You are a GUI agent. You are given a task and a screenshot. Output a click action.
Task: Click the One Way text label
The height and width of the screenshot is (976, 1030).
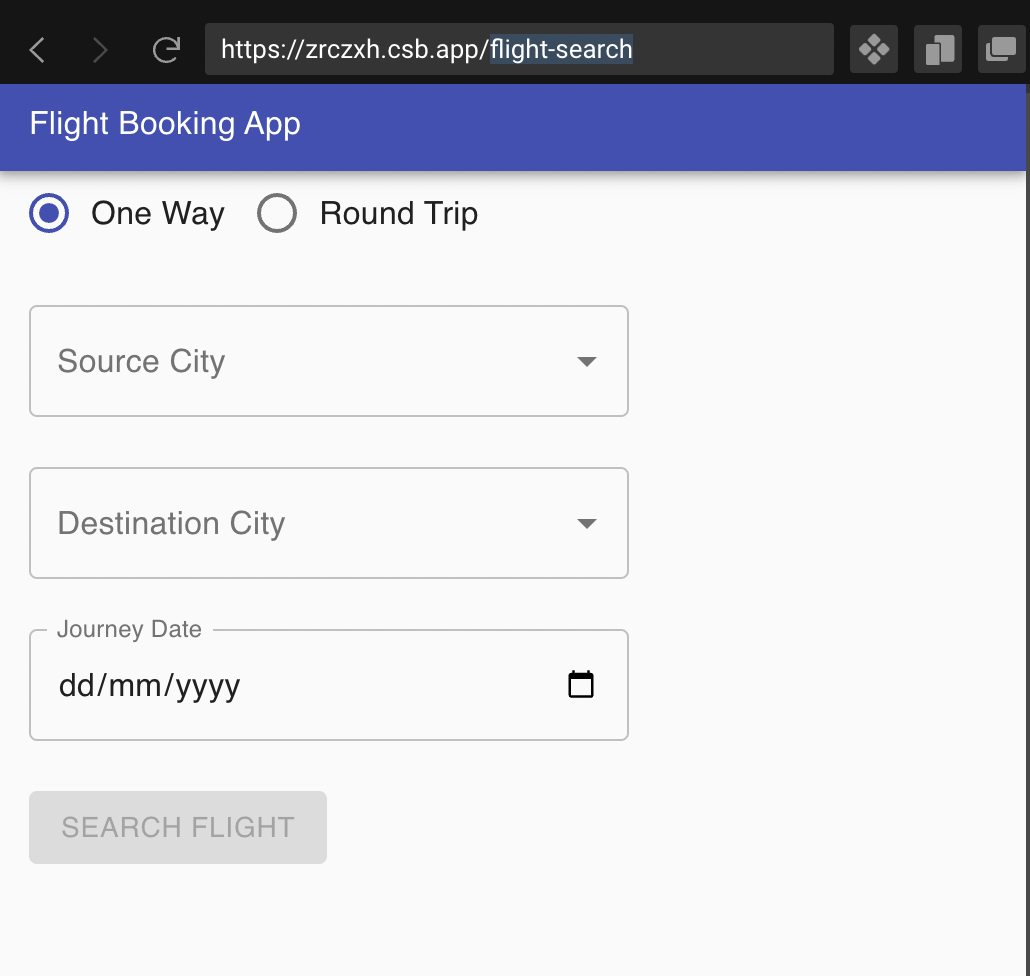point(157,213)
